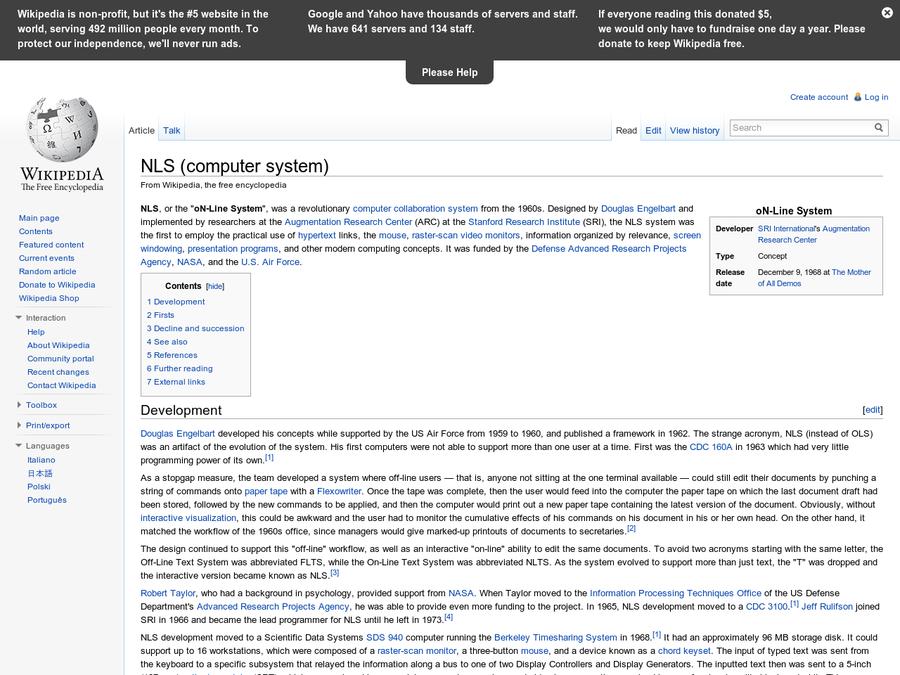The width and height of the screenshot is (900, 675).
Task: Open the Wikipedia Shop link
Action: 49,298
